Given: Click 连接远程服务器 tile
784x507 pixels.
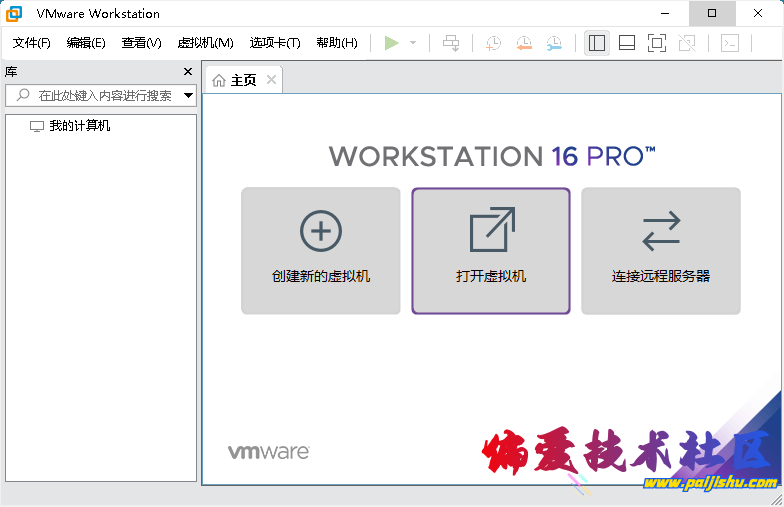Looking at the screenshot, I should 661,251.
